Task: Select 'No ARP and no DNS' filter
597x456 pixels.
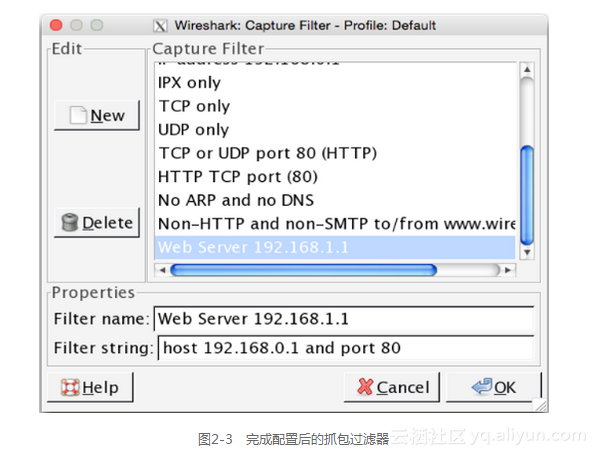Action: [335, 200]
